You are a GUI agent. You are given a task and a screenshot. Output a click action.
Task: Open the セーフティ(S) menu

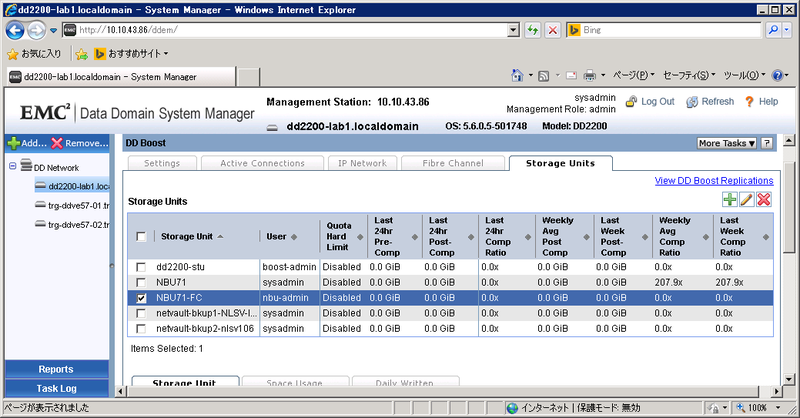(x=689, y=76)
